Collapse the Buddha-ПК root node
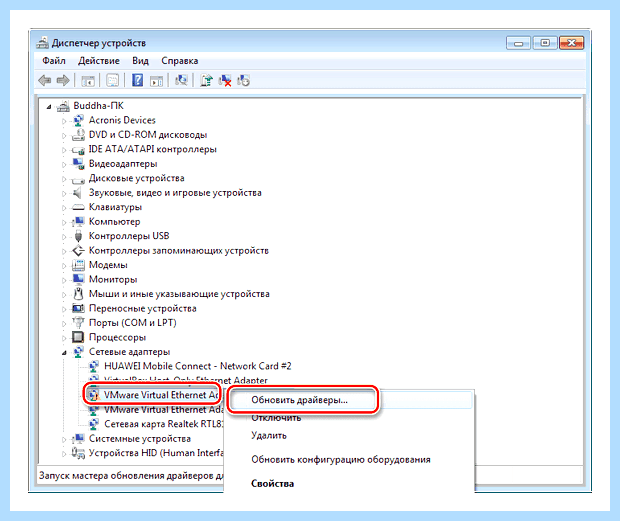This screenshot has height=521, width=620. [x=49, y=106]
